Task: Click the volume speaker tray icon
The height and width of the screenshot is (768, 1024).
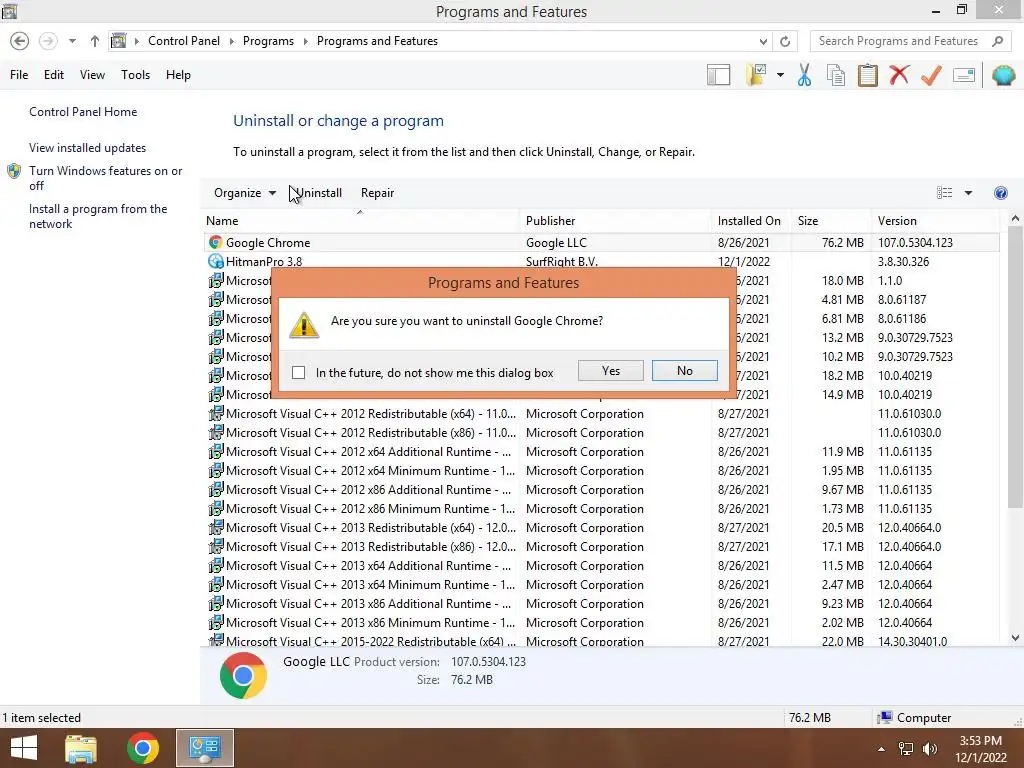Action: point(929,749)
